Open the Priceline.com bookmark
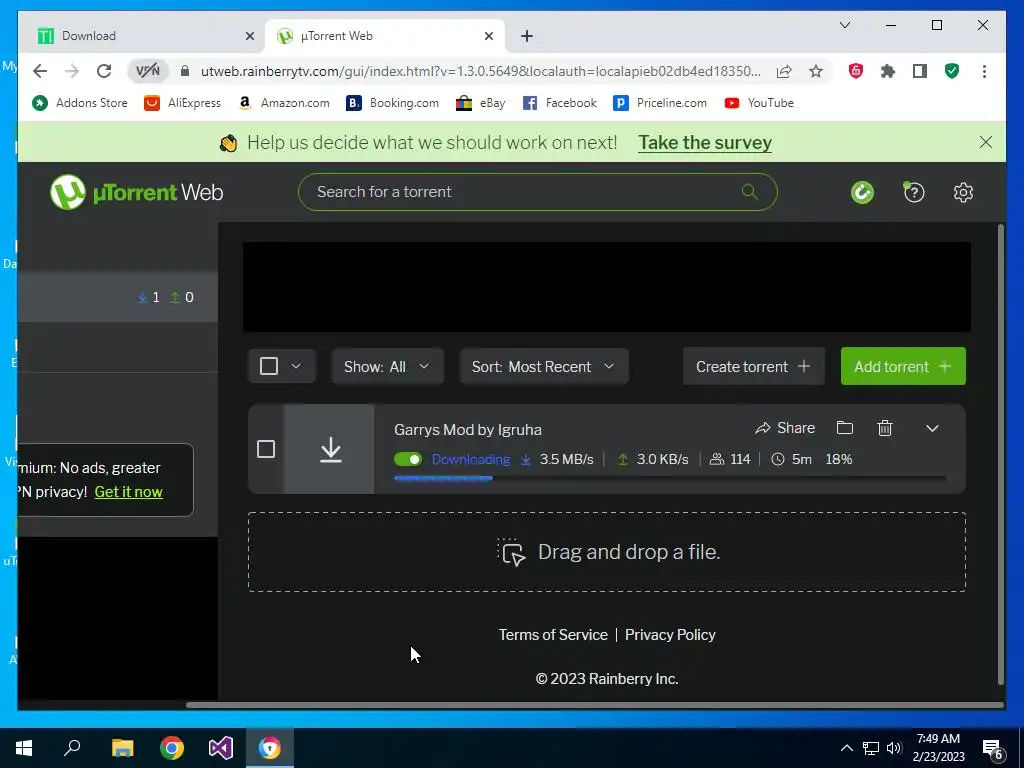The width and height of the screenshot is (1024, 768). [x=660, y=103]
